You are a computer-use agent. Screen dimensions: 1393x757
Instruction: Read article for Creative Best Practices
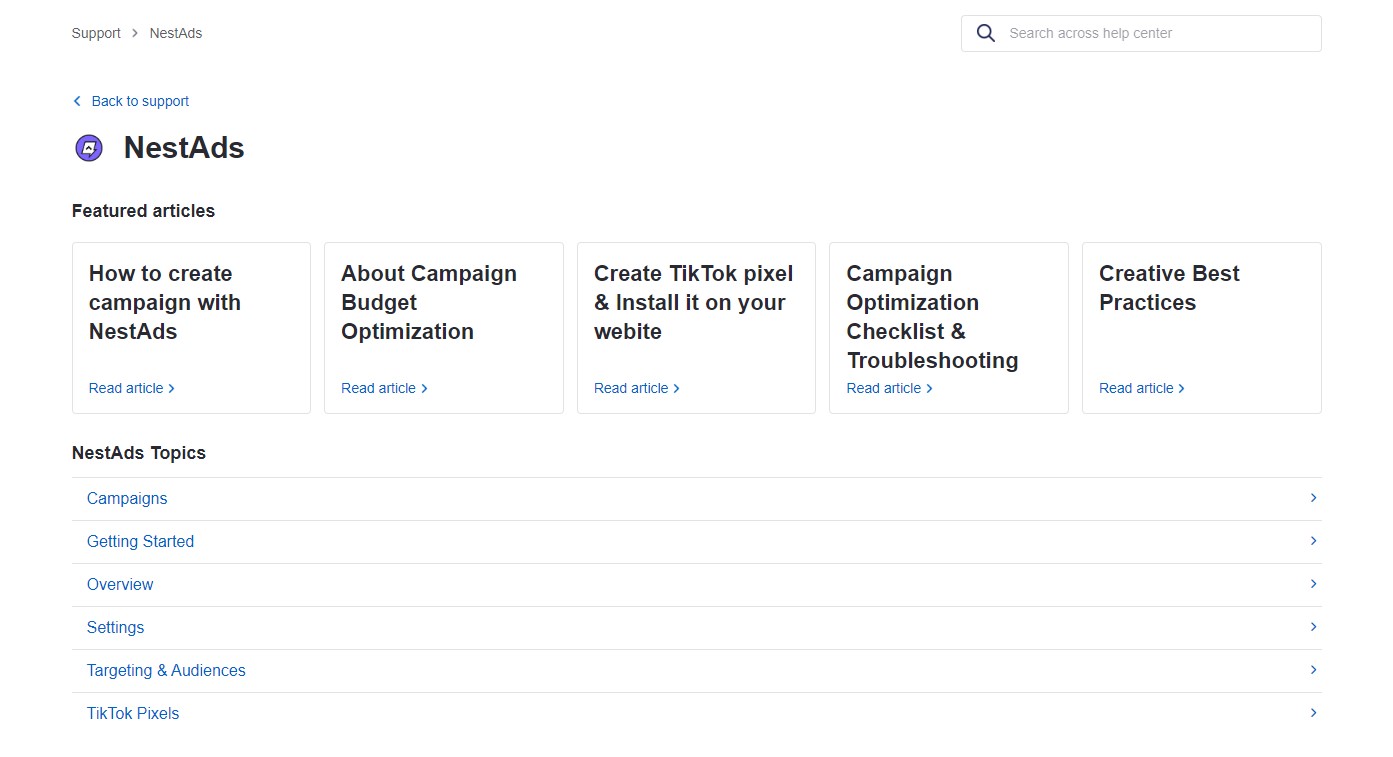(1142, 388)
